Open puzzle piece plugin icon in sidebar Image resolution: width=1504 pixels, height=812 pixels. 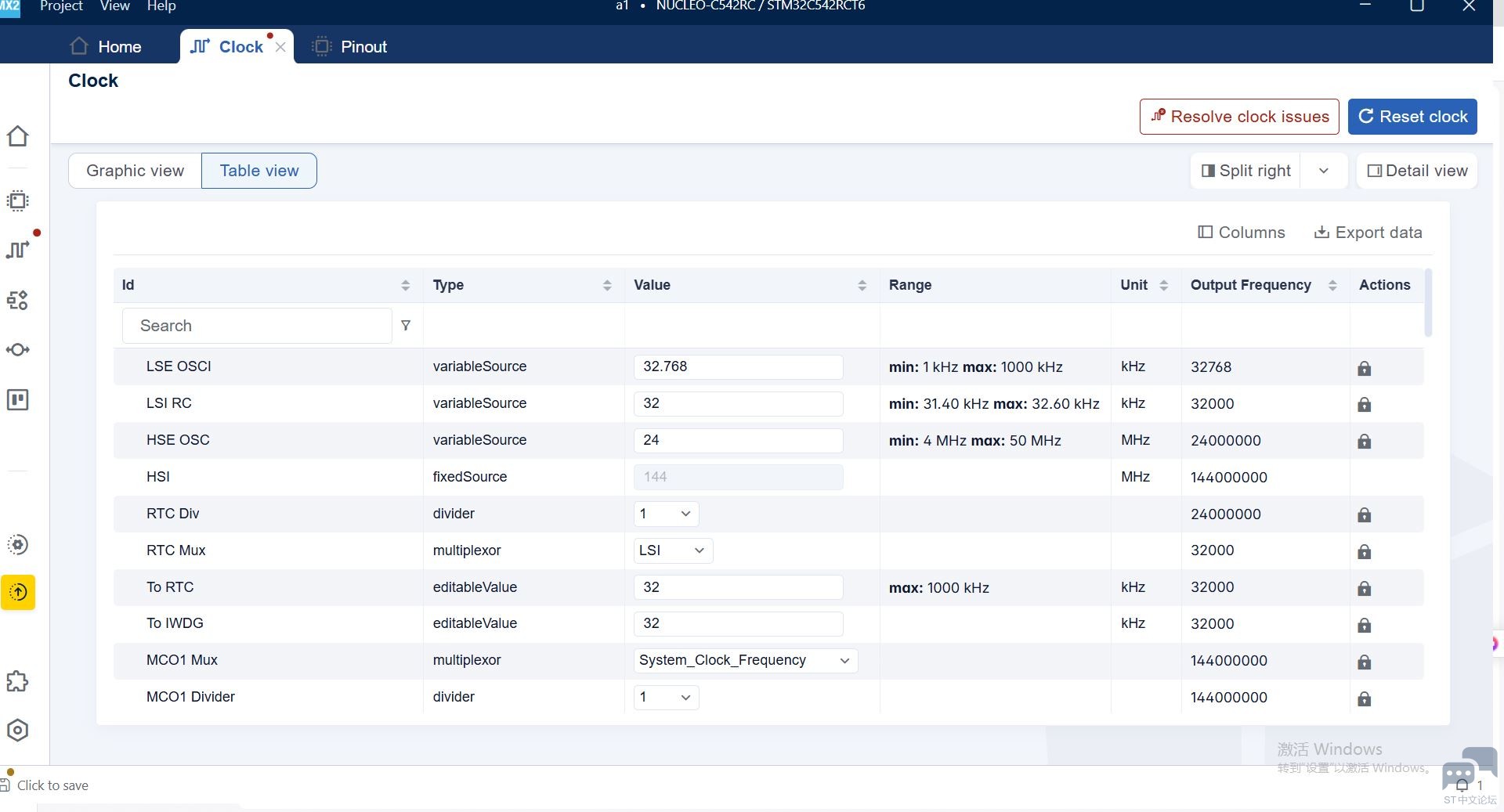(17, 682)
